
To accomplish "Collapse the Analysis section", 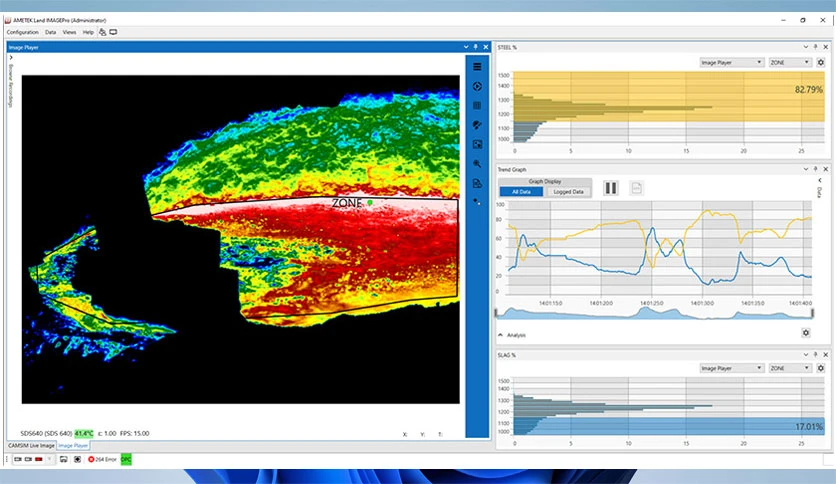I will click(x=500, y=335).
